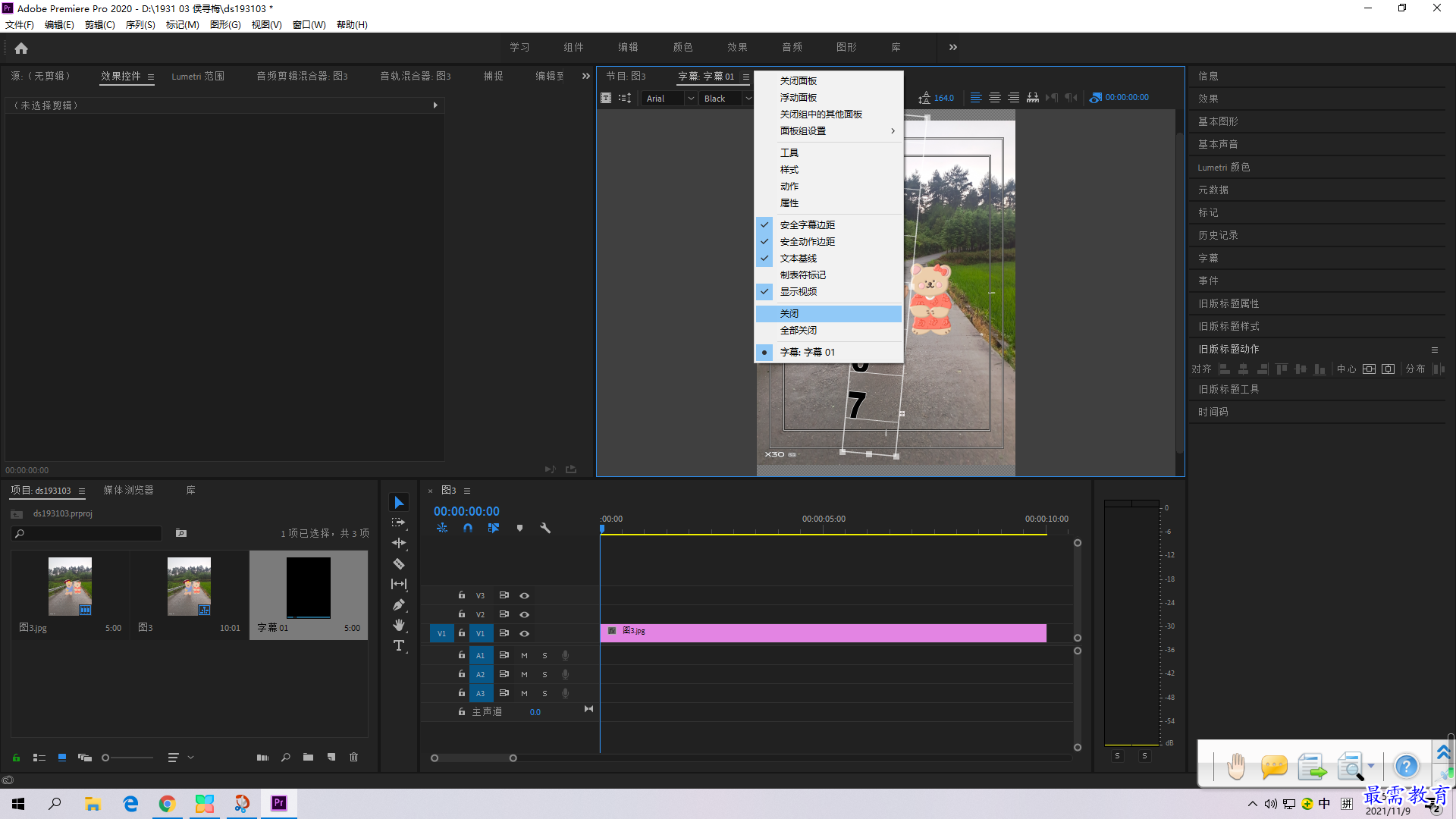Open 历史记录 panel
Screen dimensions: 1456x819
coord(1218,235)
